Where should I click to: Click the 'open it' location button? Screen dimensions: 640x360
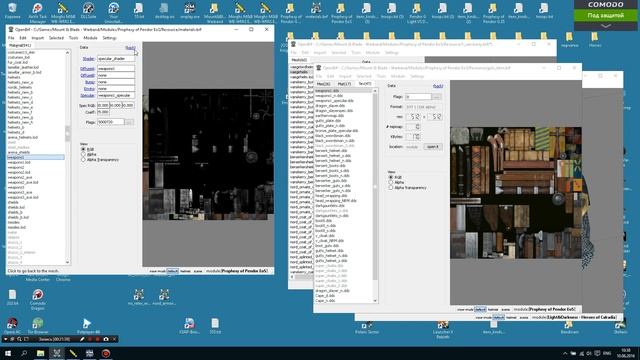433,146
